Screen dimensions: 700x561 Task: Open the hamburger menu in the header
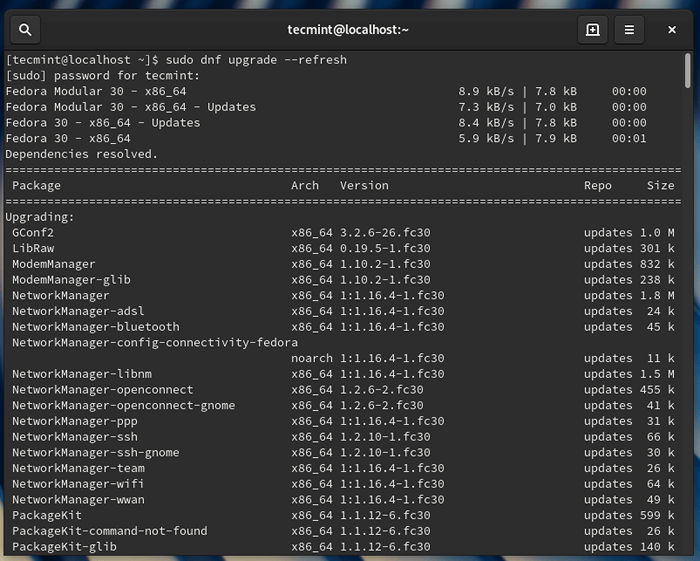[629, 30]
